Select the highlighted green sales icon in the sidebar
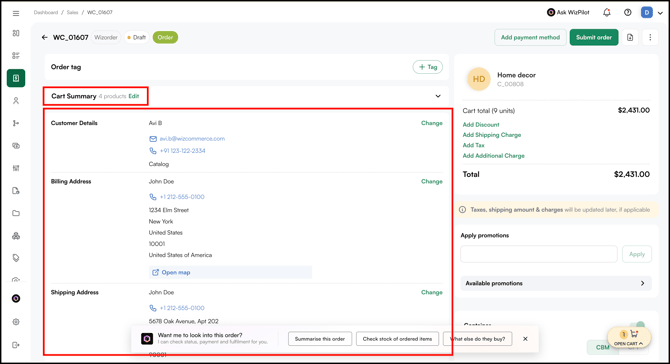 click(x=16, y=78)
